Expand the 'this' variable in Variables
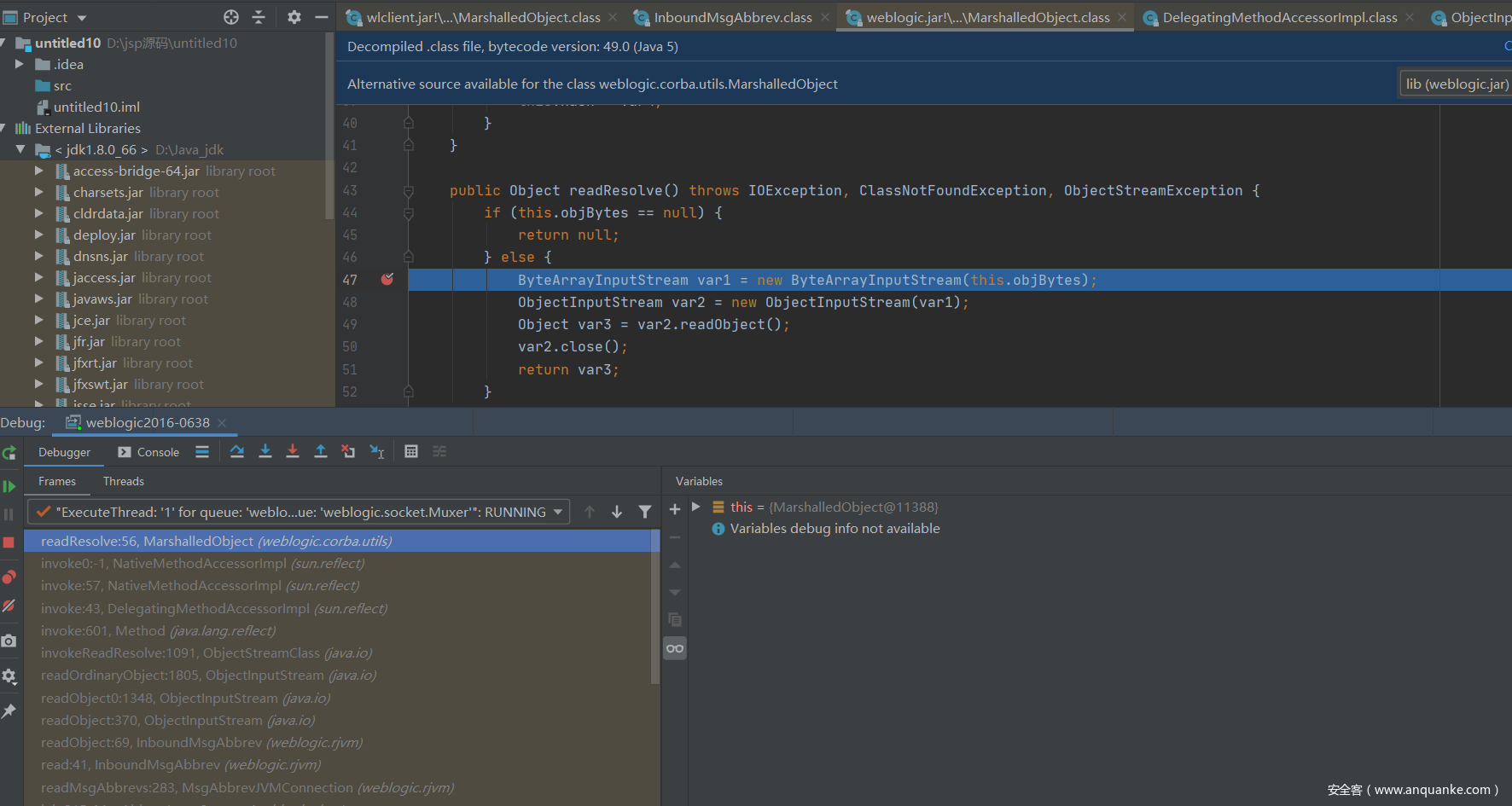 (696, 507)
